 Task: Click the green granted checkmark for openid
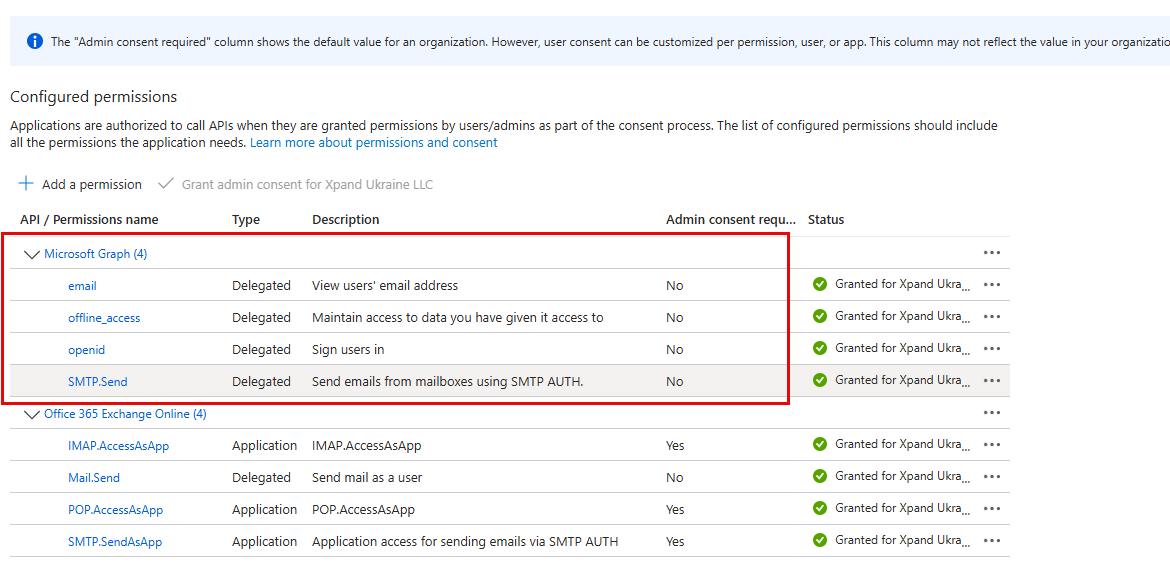(820, 348)
